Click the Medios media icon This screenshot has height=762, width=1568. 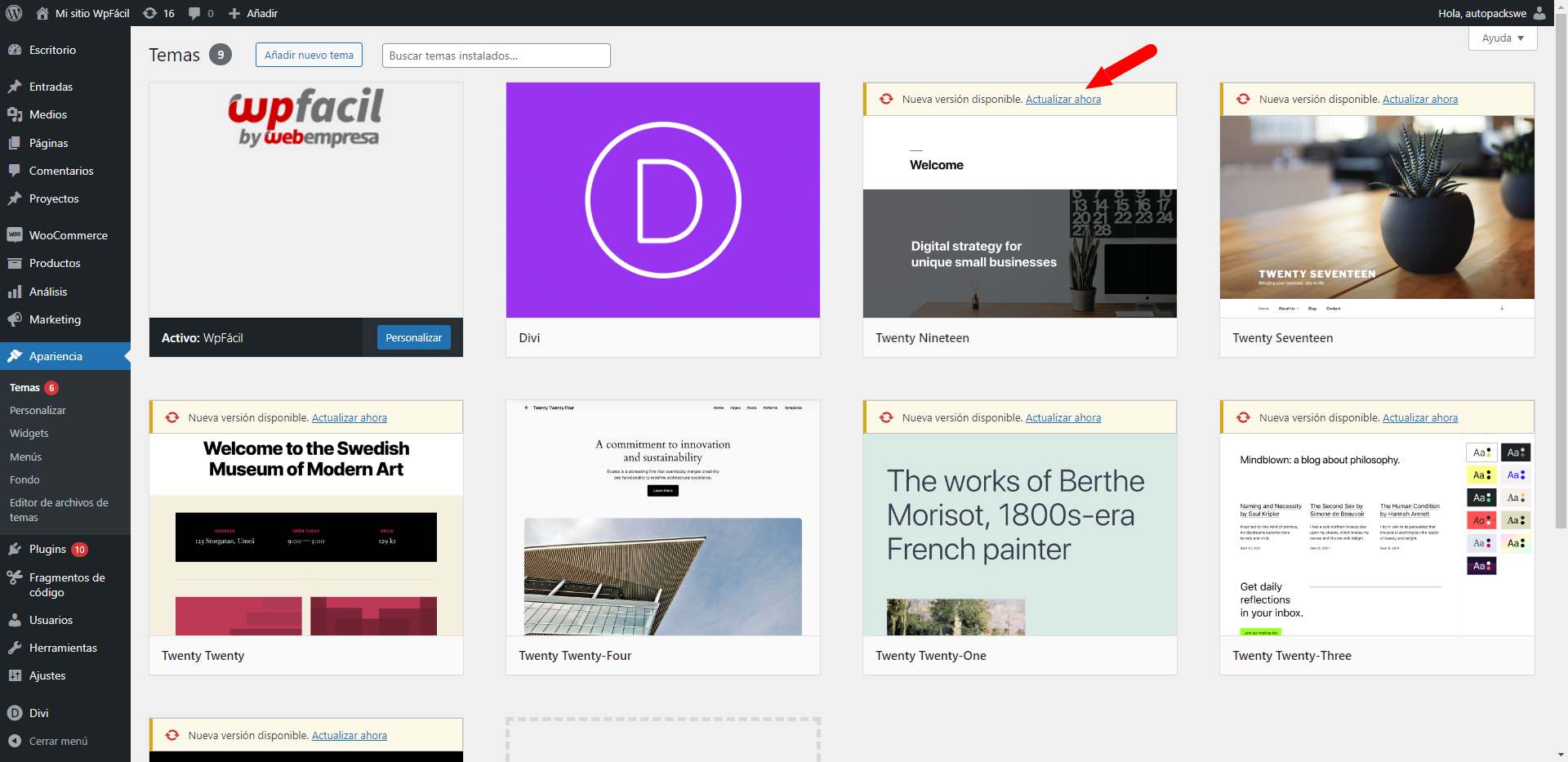(x=15, y=114)
